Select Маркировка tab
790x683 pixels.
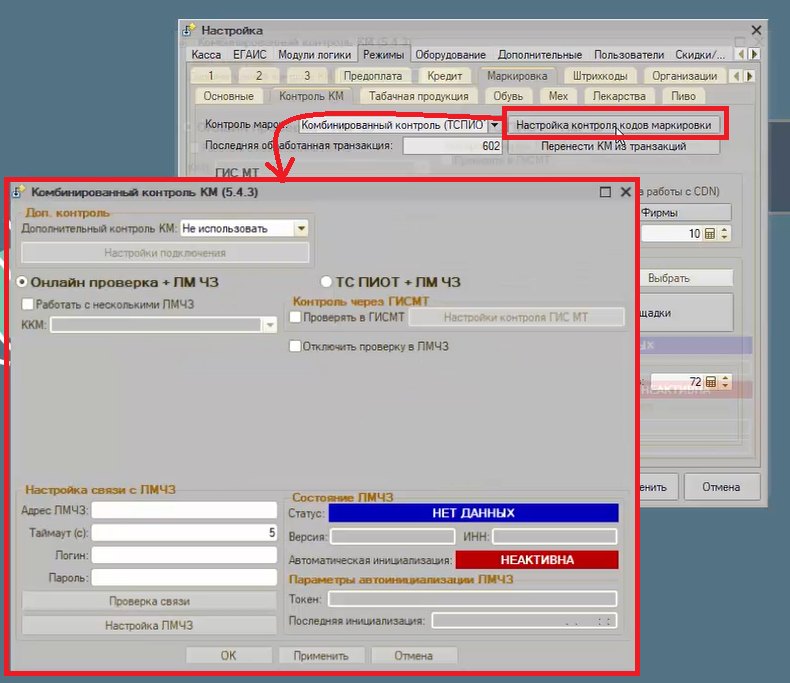[517, 76]
